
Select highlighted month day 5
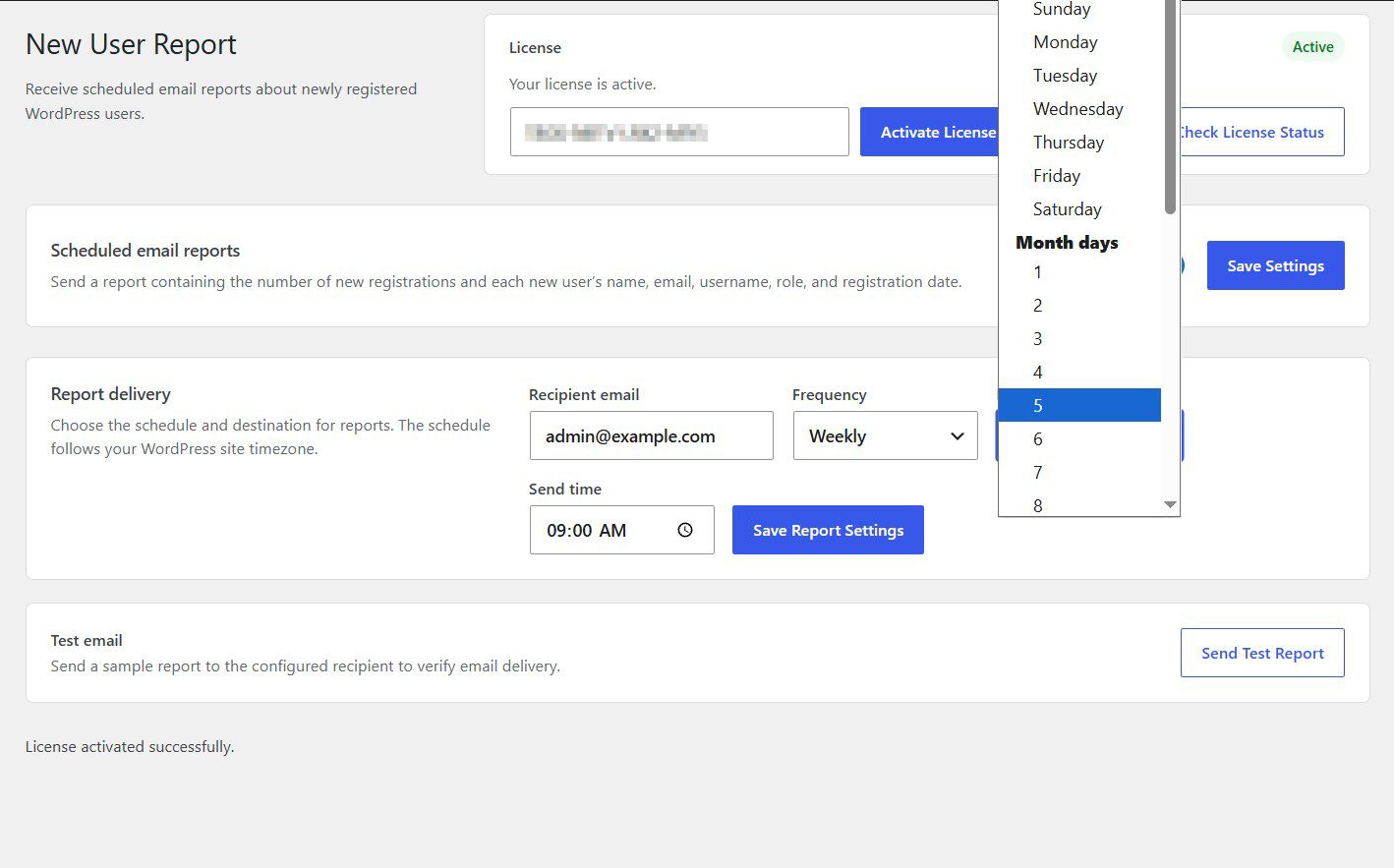[1079, 405]
